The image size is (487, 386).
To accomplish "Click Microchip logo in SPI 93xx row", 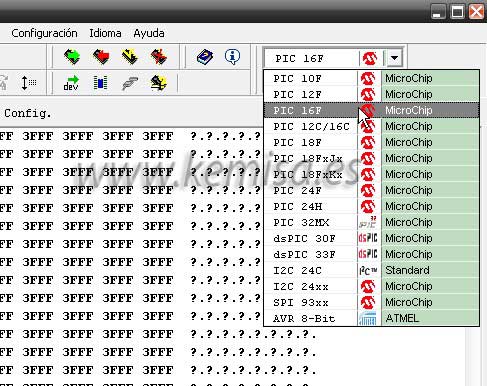I will [368, 302].
